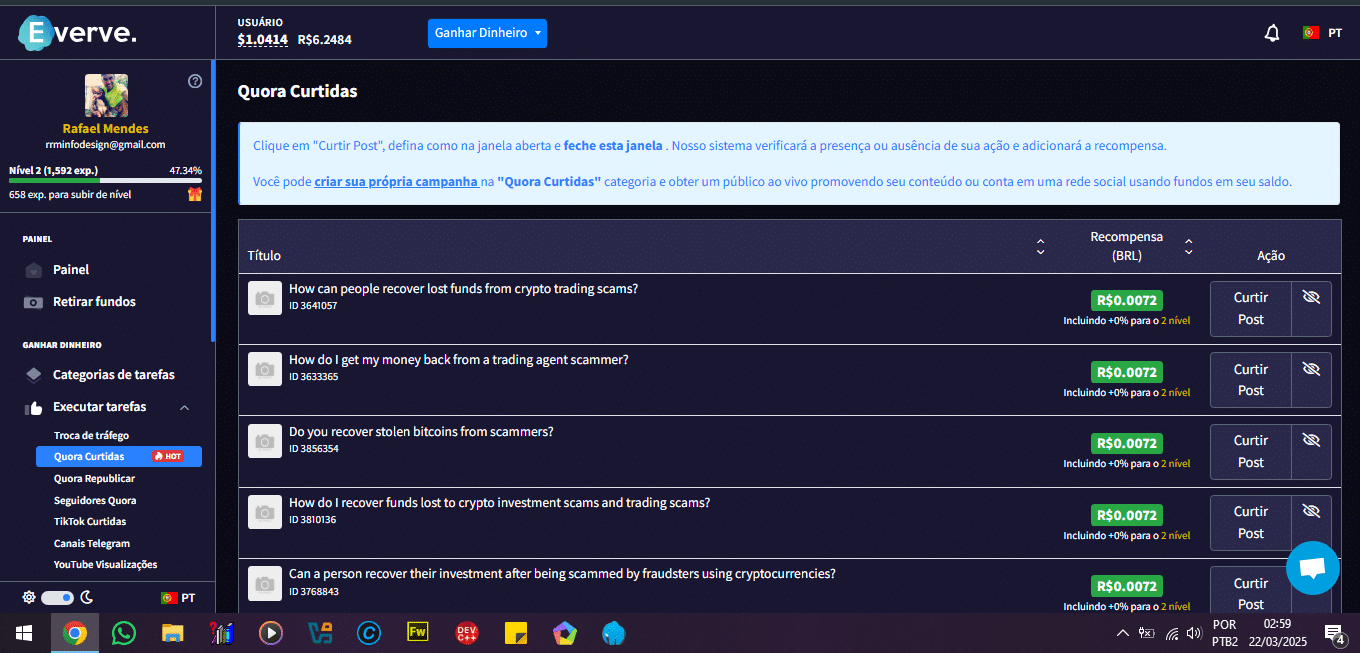Open TikTok Curtidas tasks

point(90,522)
